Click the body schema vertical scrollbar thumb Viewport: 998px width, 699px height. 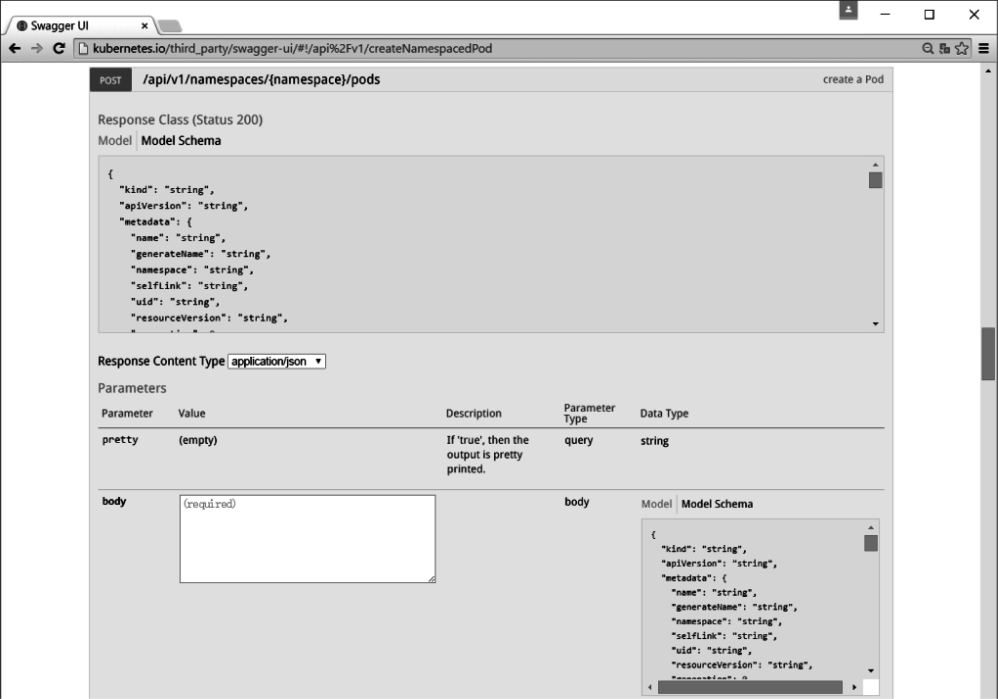871,543
